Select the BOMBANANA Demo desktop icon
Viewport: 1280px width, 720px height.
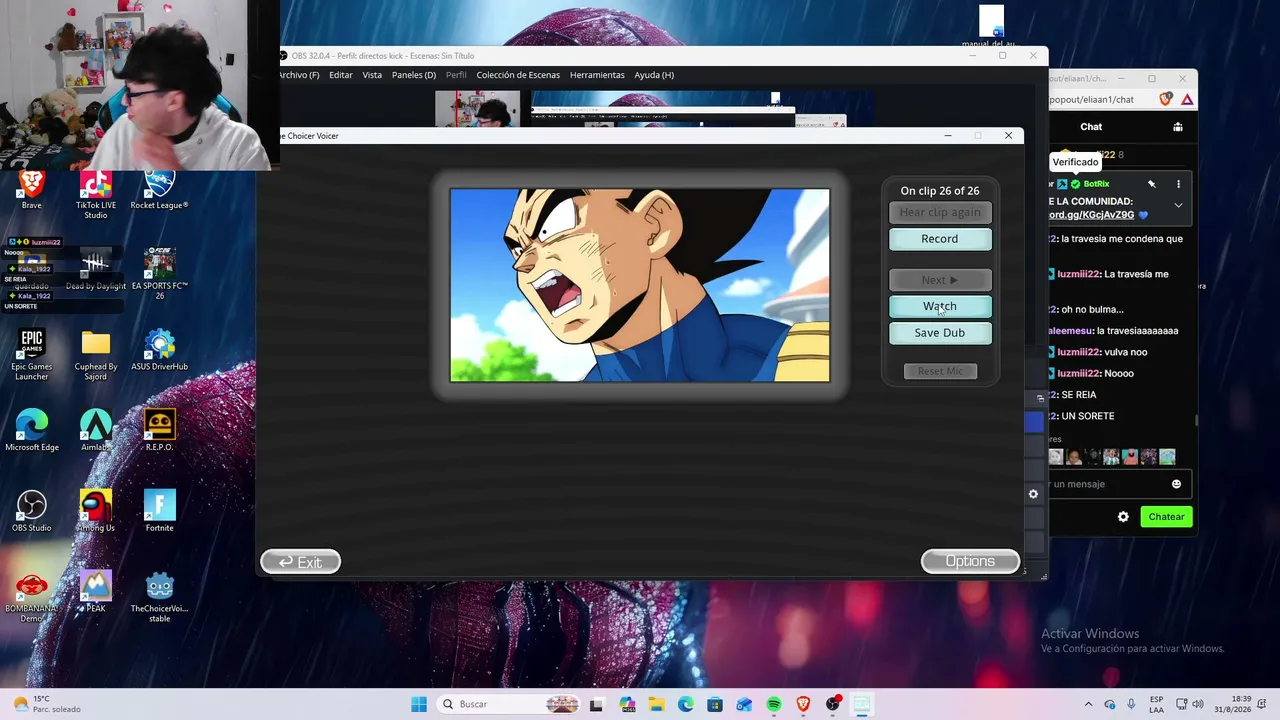click(32, 597)
